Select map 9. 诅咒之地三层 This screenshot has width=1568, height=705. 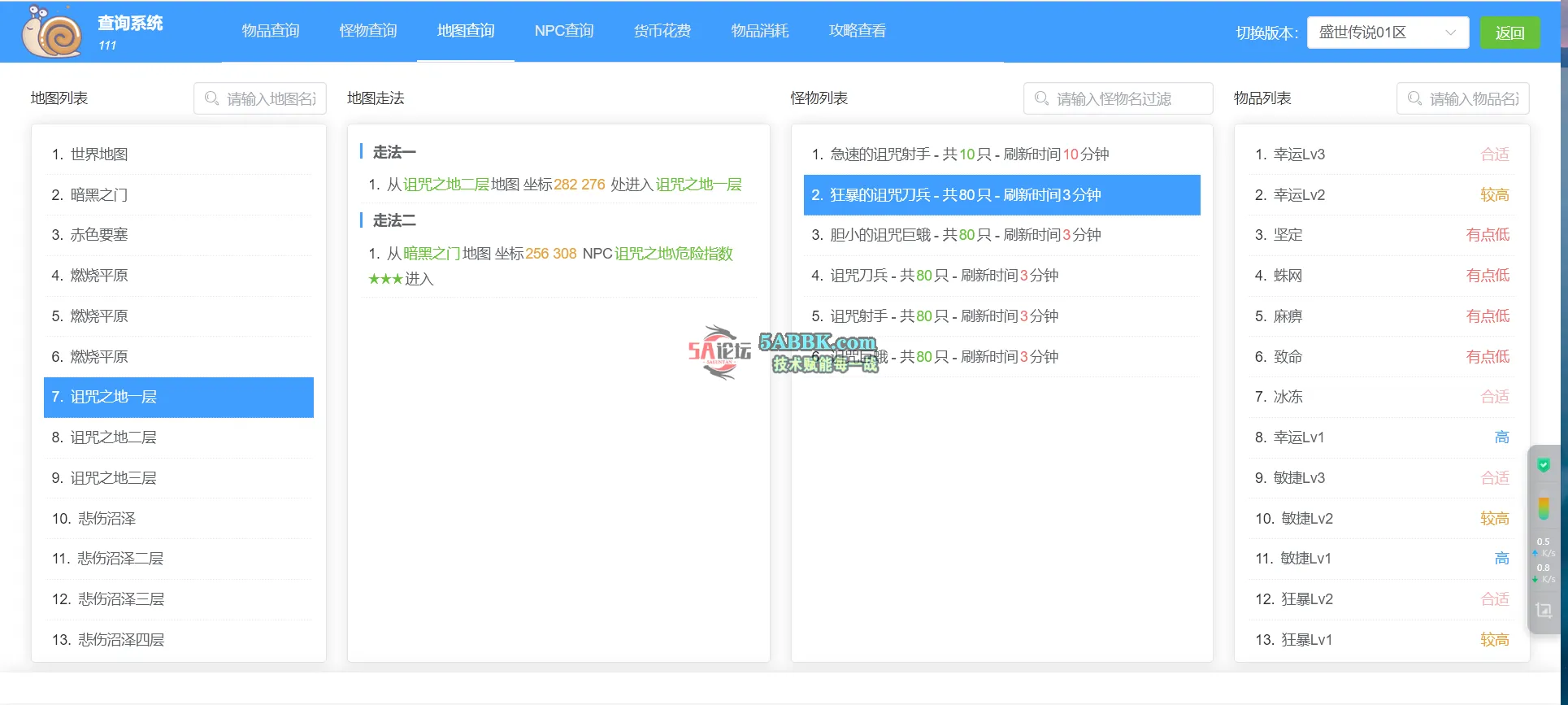pyautogui.click(x=179, y=478)
